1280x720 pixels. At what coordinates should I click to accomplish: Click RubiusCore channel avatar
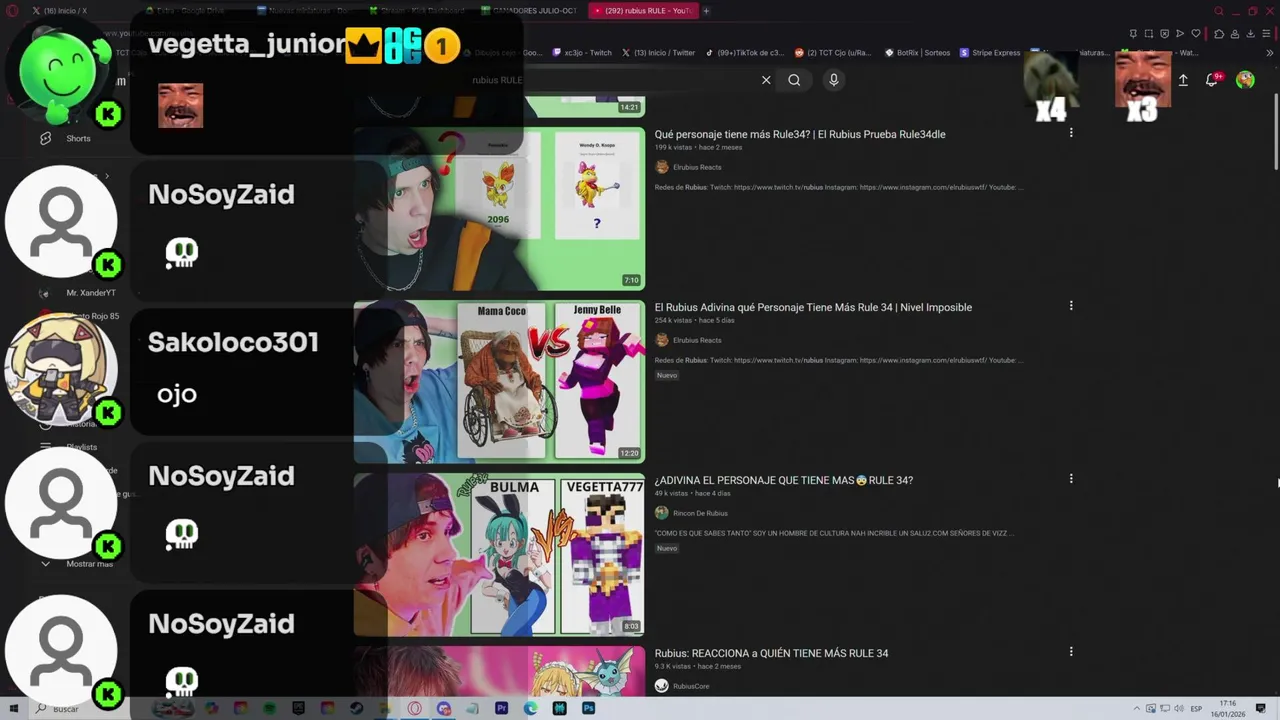tap(661, 686)
